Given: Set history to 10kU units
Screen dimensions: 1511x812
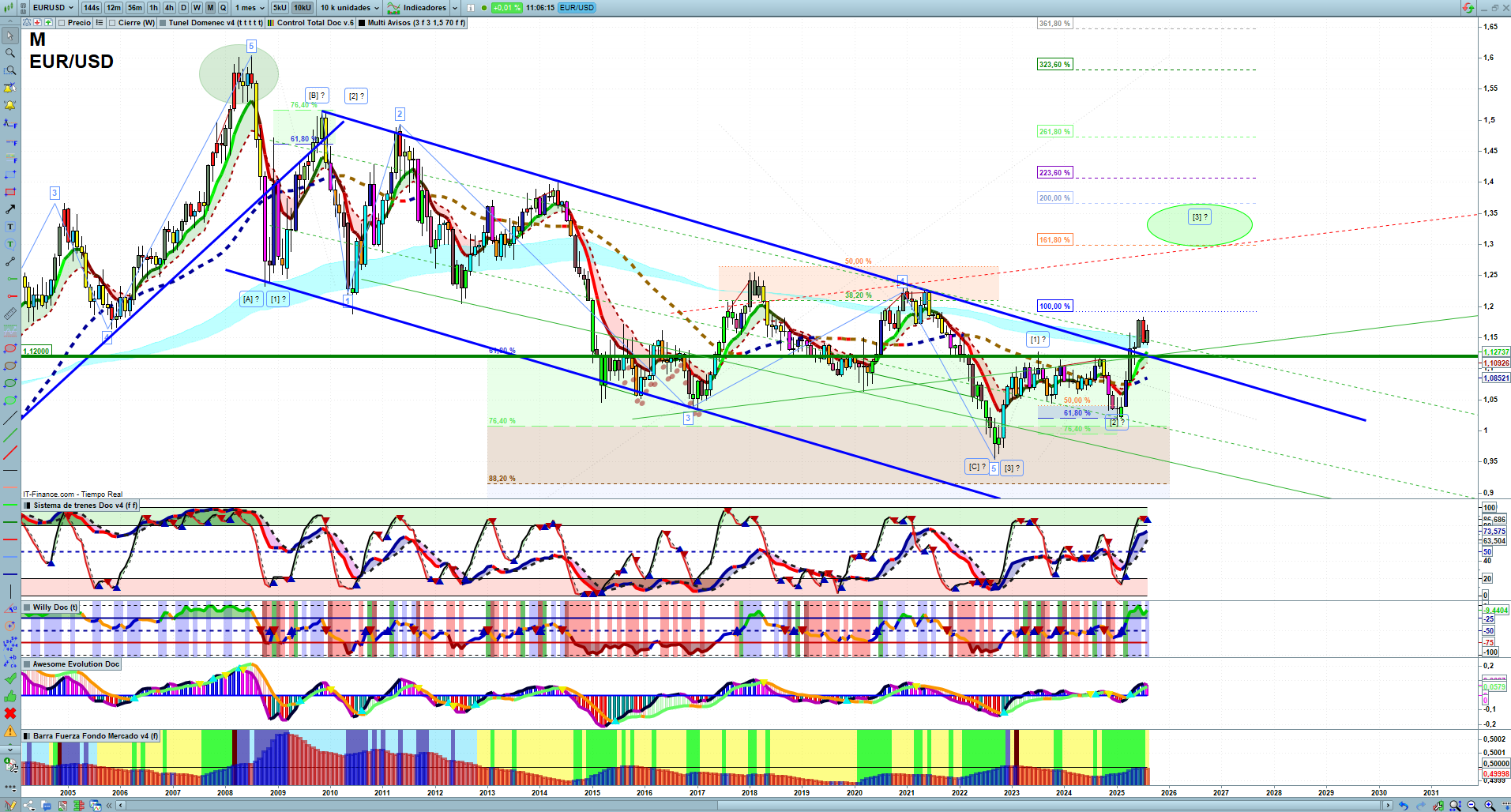Looking at the screenshot, I should 303,8.
